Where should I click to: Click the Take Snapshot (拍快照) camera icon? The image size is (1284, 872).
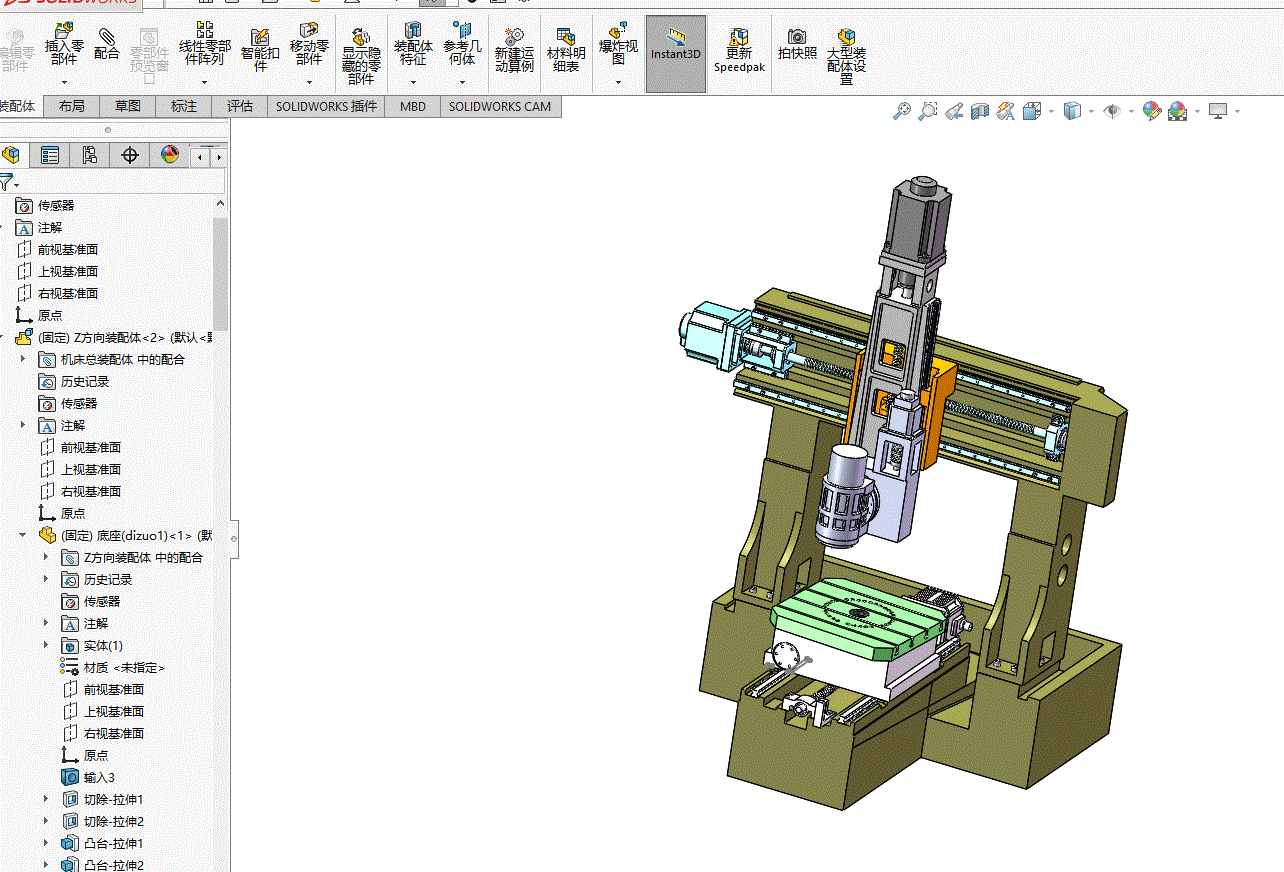pos(797,45)
